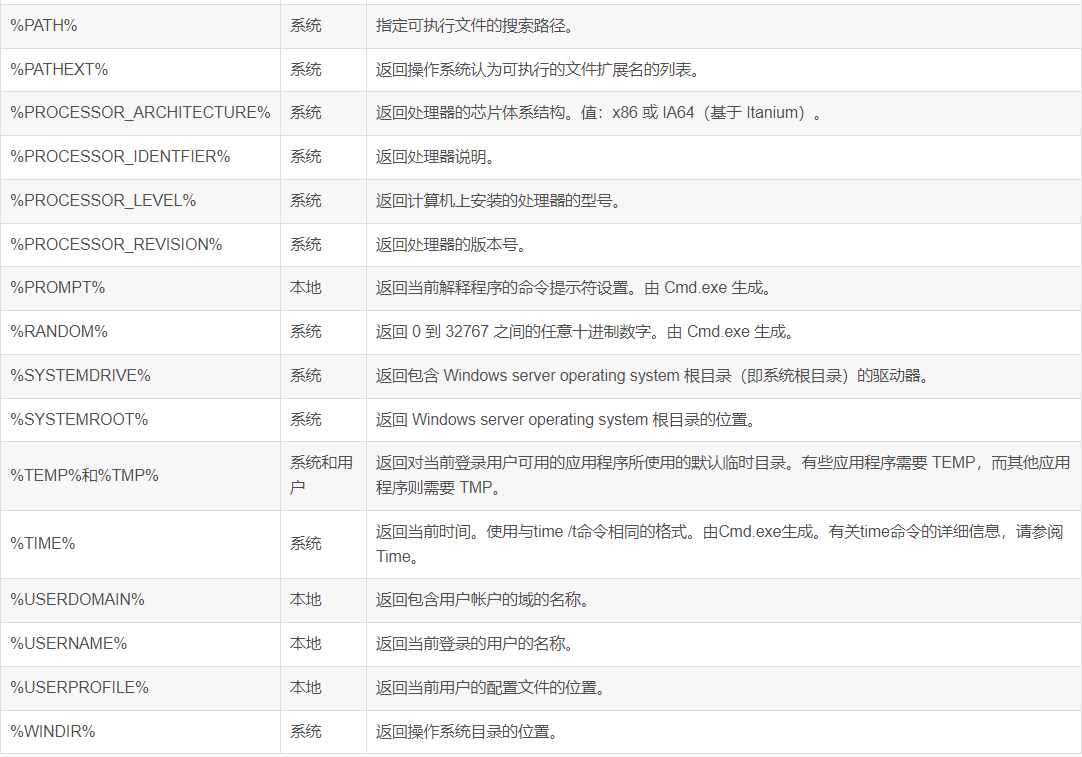Select the %WINDIR% variable name
This screenshot has width=1082, height=757.
tap(53, 731)
